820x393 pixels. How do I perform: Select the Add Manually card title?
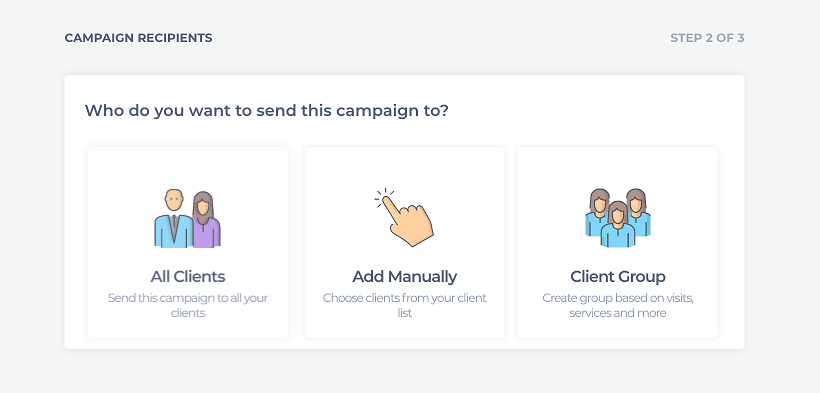click(404, 276)
